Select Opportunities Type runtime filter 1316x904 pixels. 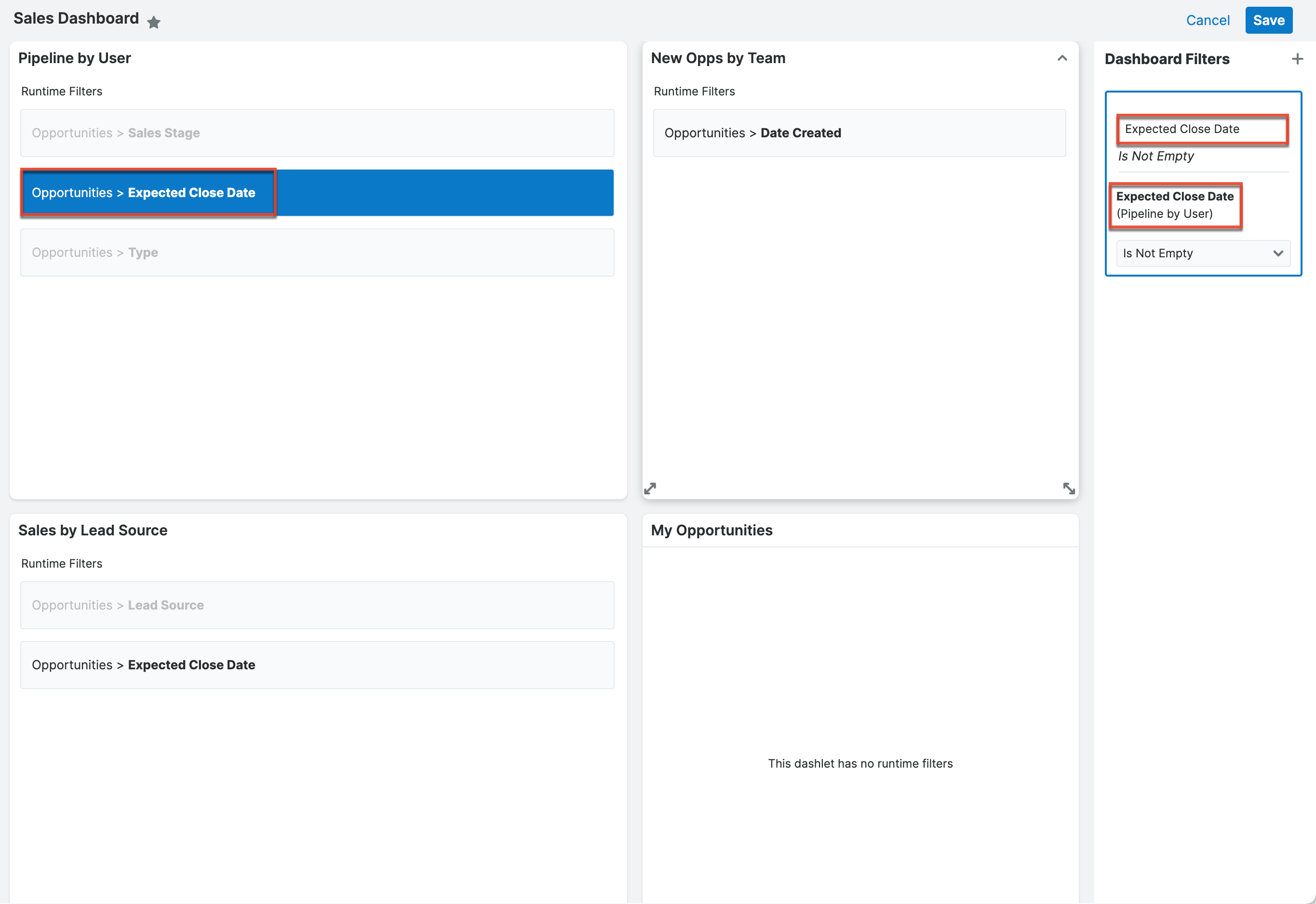[x=317, y=252]
